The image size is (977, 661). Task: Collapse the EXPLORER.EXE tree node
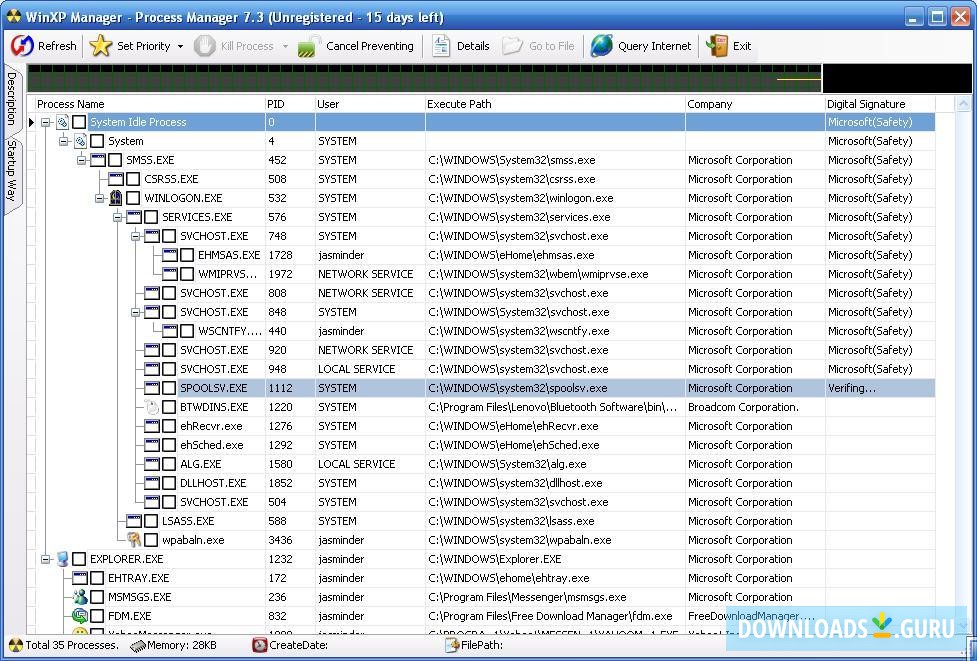pyautogui.click(x=45, y=559)
